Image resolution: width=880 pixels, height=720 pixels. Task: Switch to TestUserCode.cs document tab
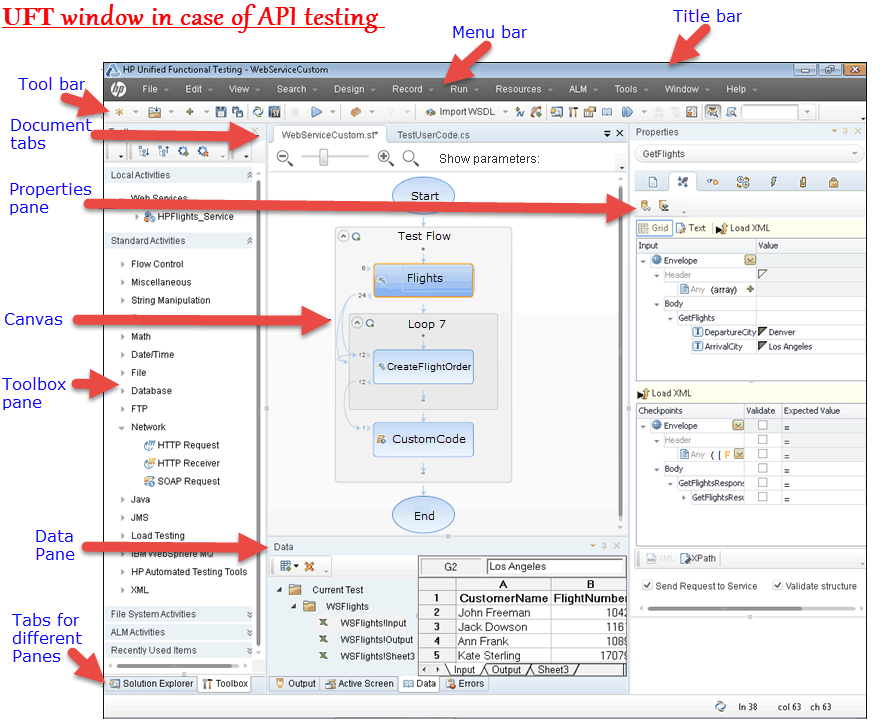coord(433,135)
